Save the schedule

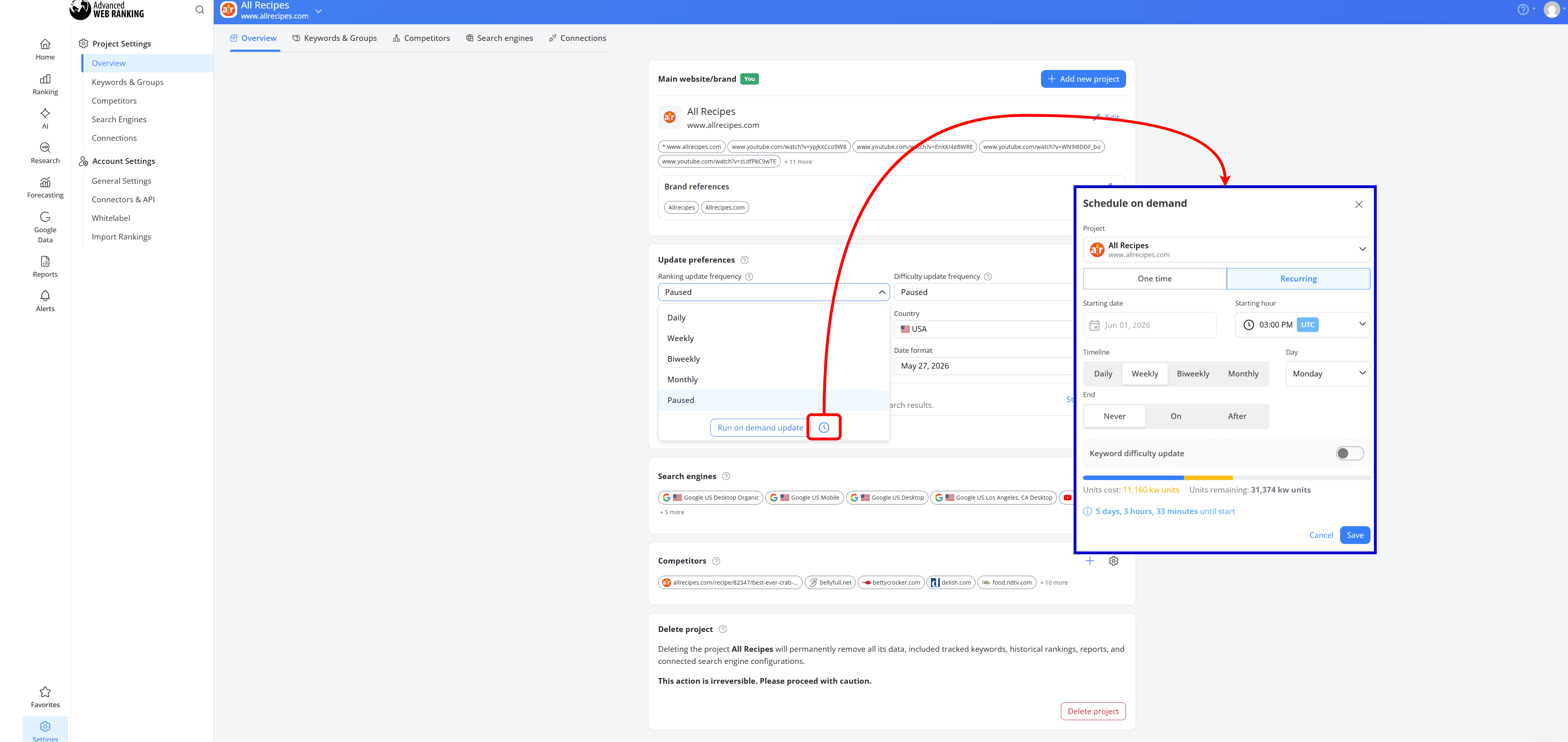pos(1355,535)
